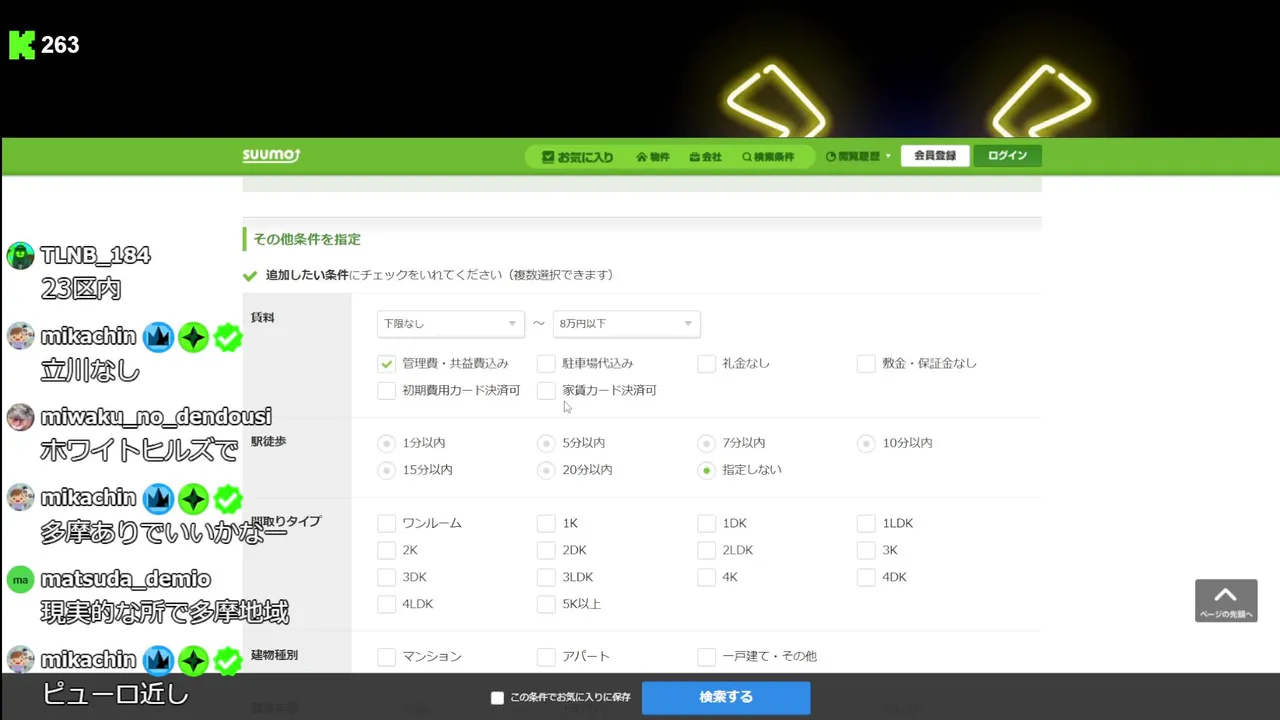Check 2K layout checkbox
The width and height of the screenshot is (1280, 720).
[387, 551]
